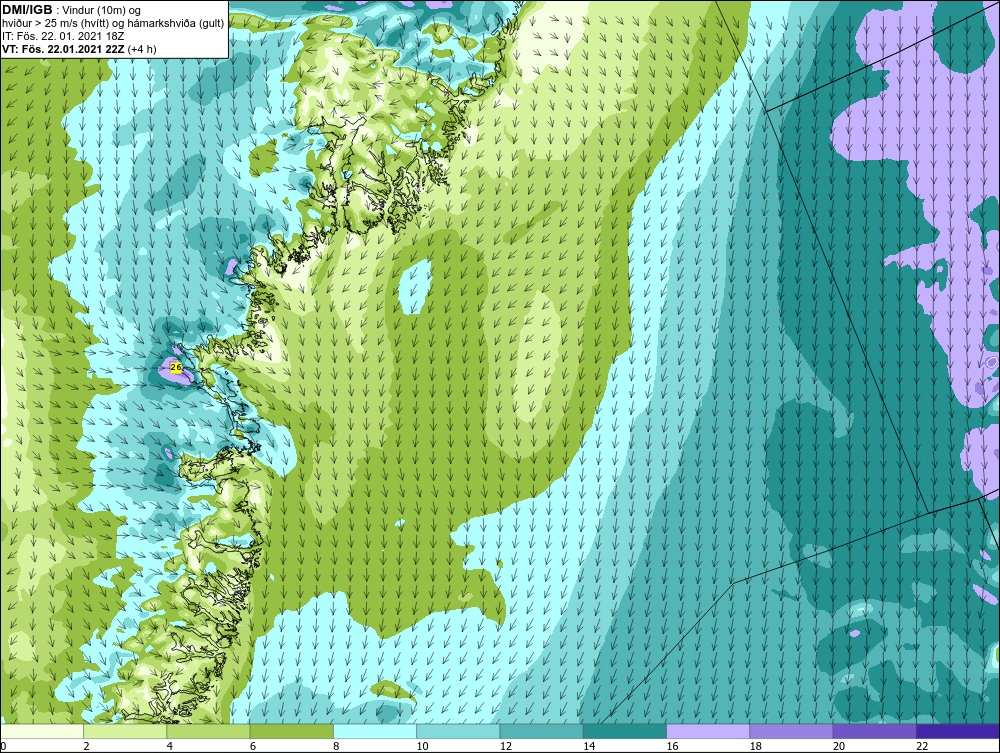Select the 6-8 m/s olive green swatch

pyautogui.click(x=291, y=731)
